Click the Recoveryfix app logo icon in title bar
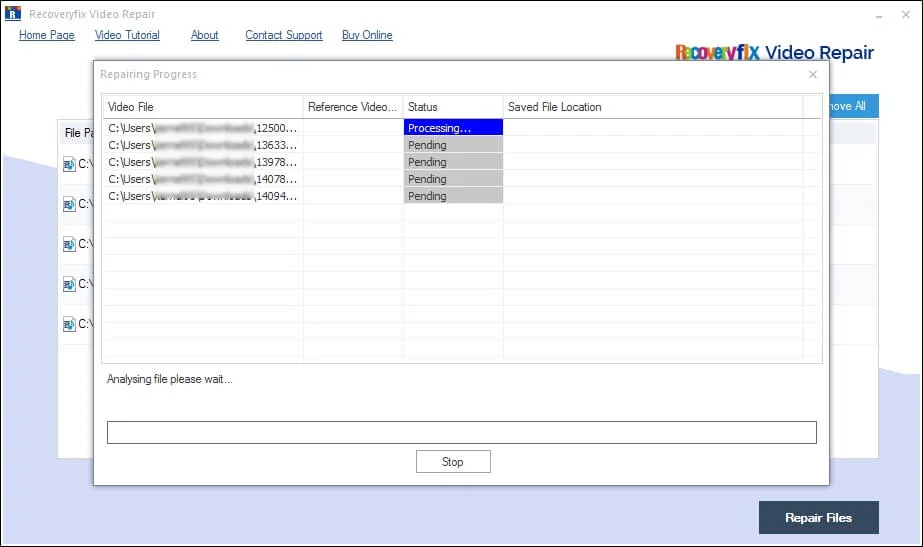 pyautogui.click(x=12, y=13)
